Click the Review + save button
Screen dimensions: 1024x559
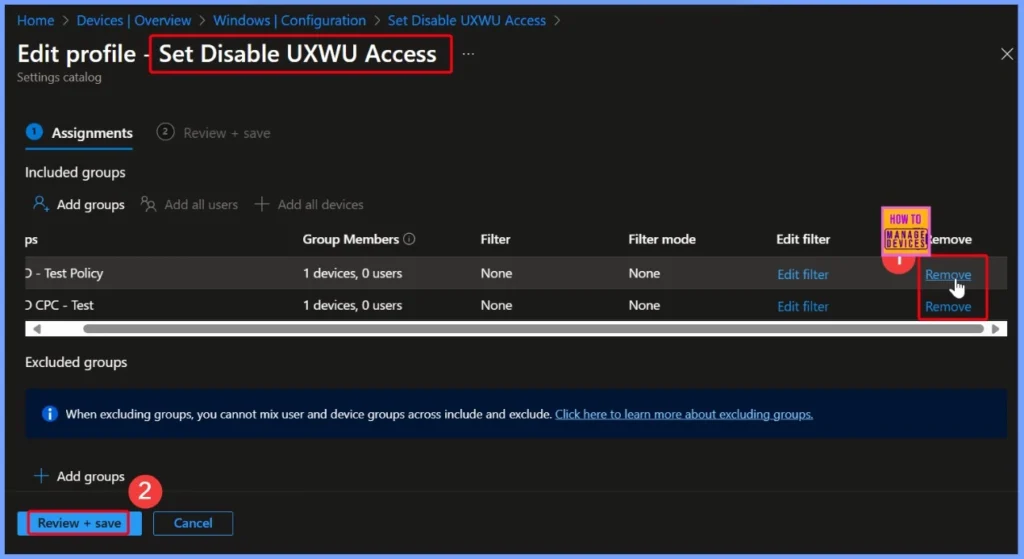click(79, 523)
